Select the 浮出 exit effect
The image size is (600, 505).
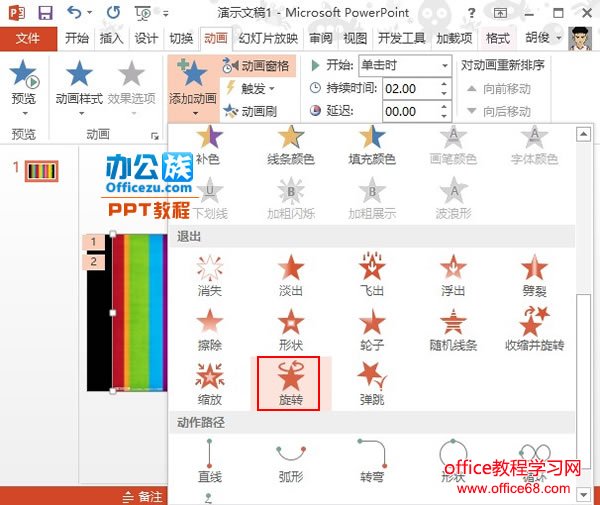[453, 275]
